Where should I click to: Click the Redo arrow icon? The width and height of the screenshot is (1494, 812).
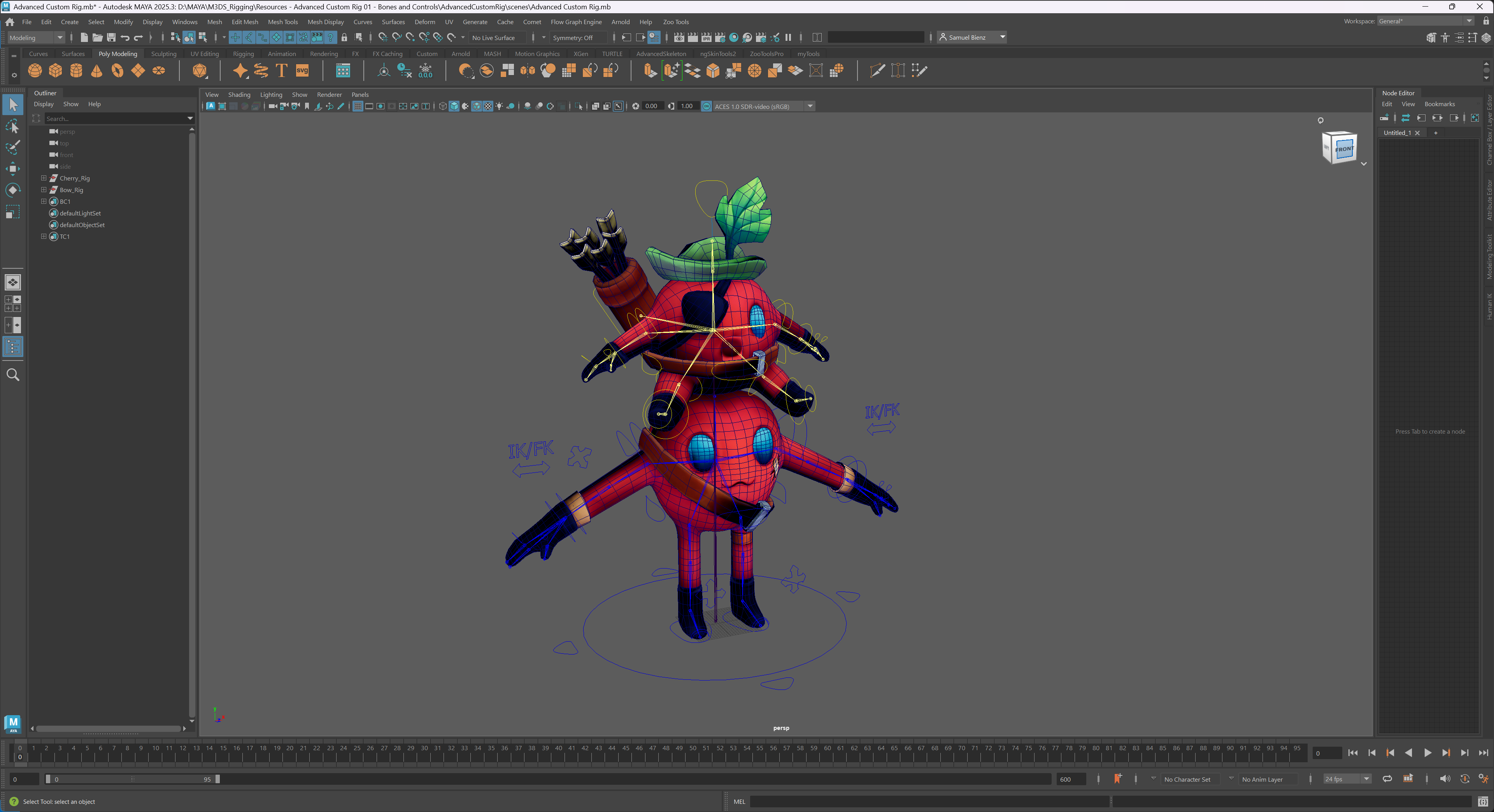(x=138, y=37)
